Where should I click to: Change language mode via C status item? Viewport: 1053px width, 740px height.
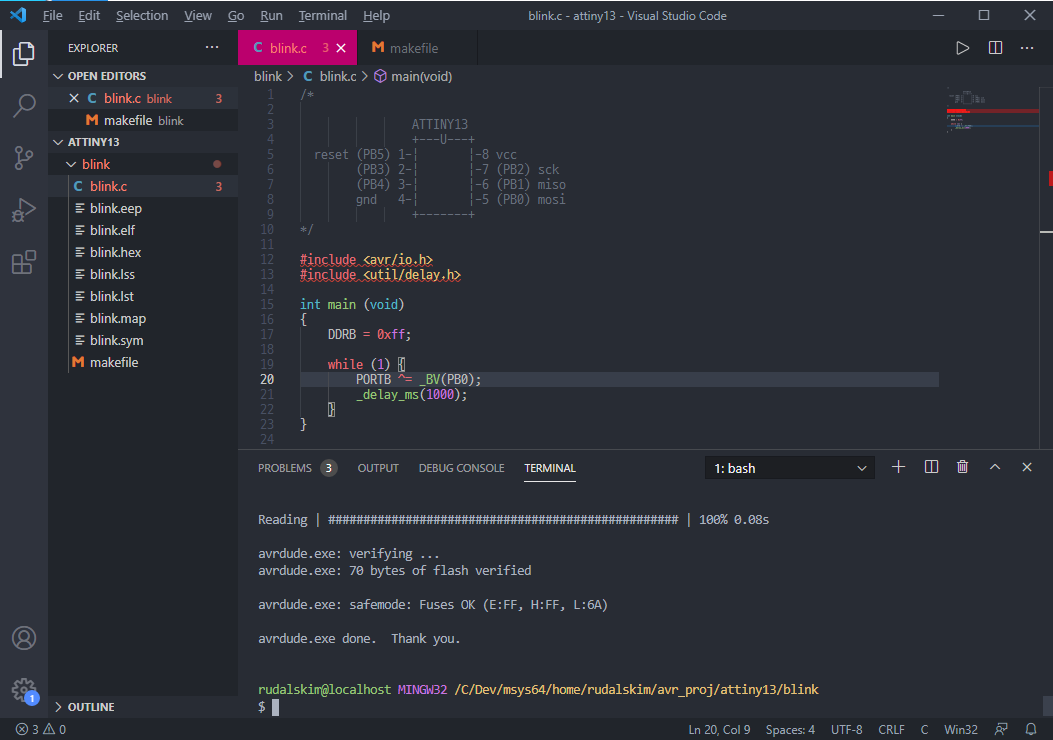pos(925,729)
